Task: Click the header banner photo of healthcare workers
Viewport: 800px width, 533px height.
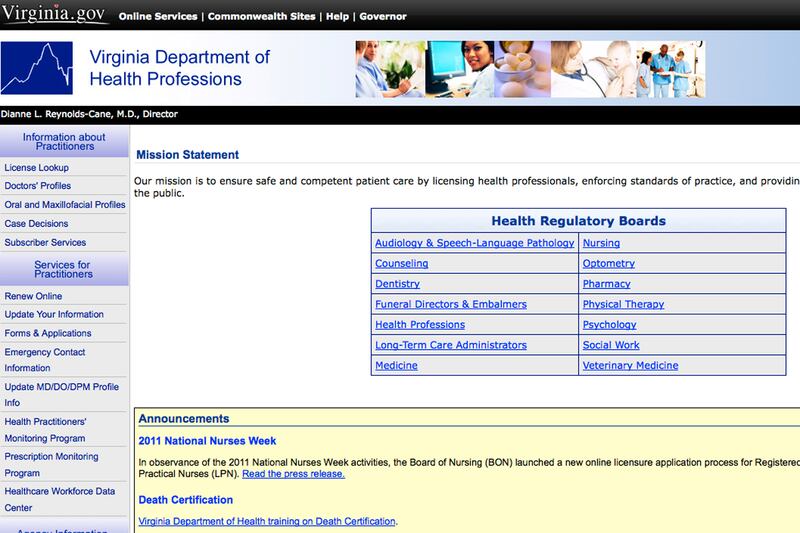Action: pos(530,69)
